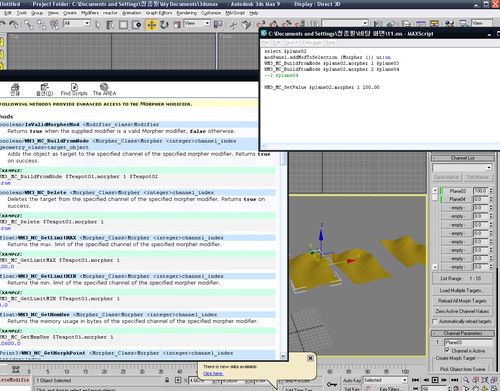This screenshot has height=391, width=500.
Task: Adjust the Plane04 channel value spinner
Action: tap(491, 199)
